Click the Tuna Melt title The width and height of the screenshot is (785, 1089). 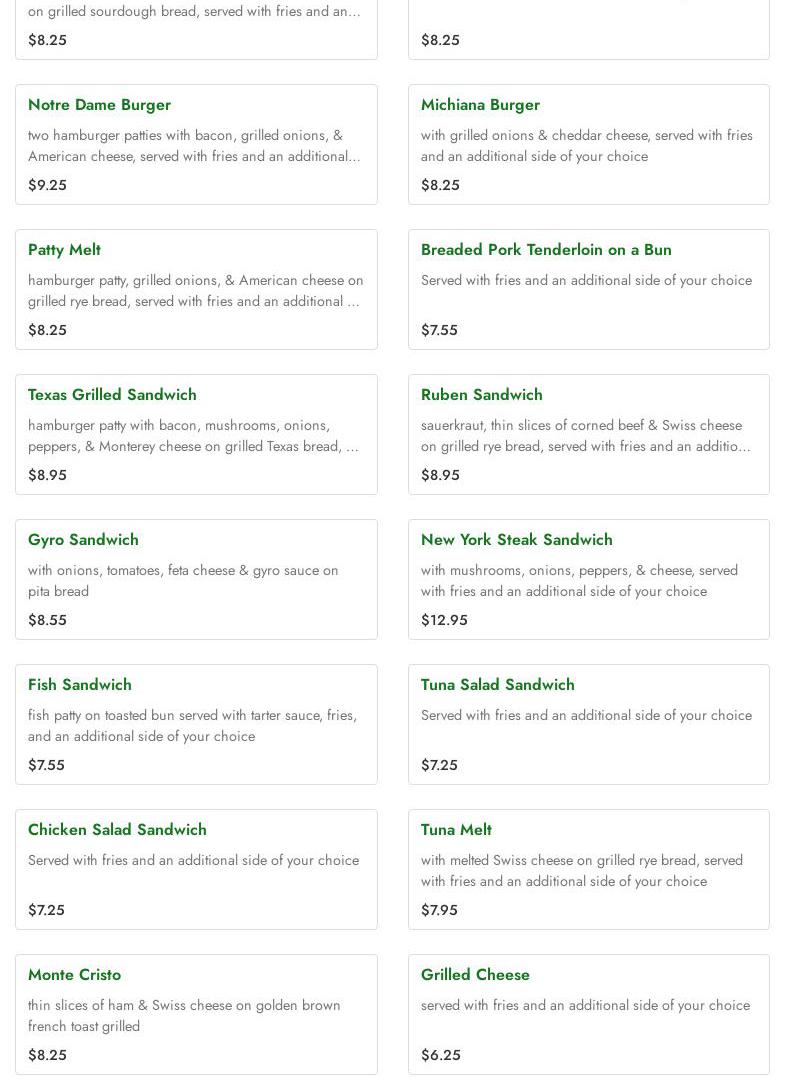[x=456, y=830]
